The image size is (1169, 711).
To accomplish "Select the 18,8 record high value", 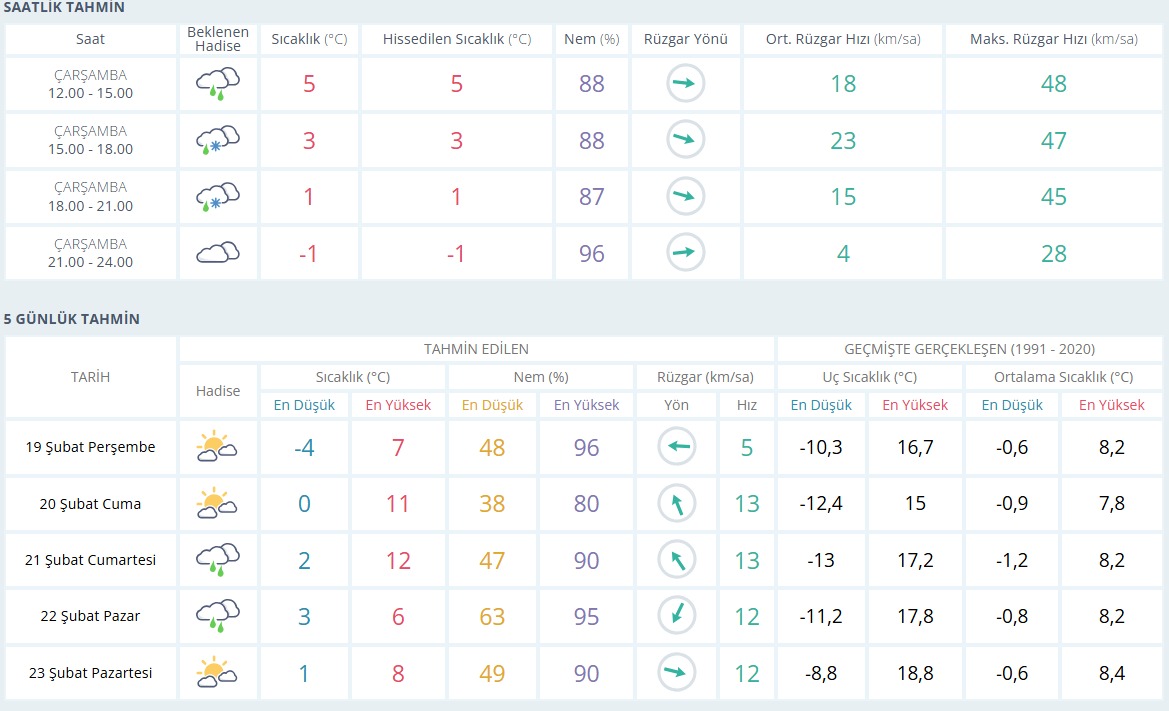I will coord(915,673).
